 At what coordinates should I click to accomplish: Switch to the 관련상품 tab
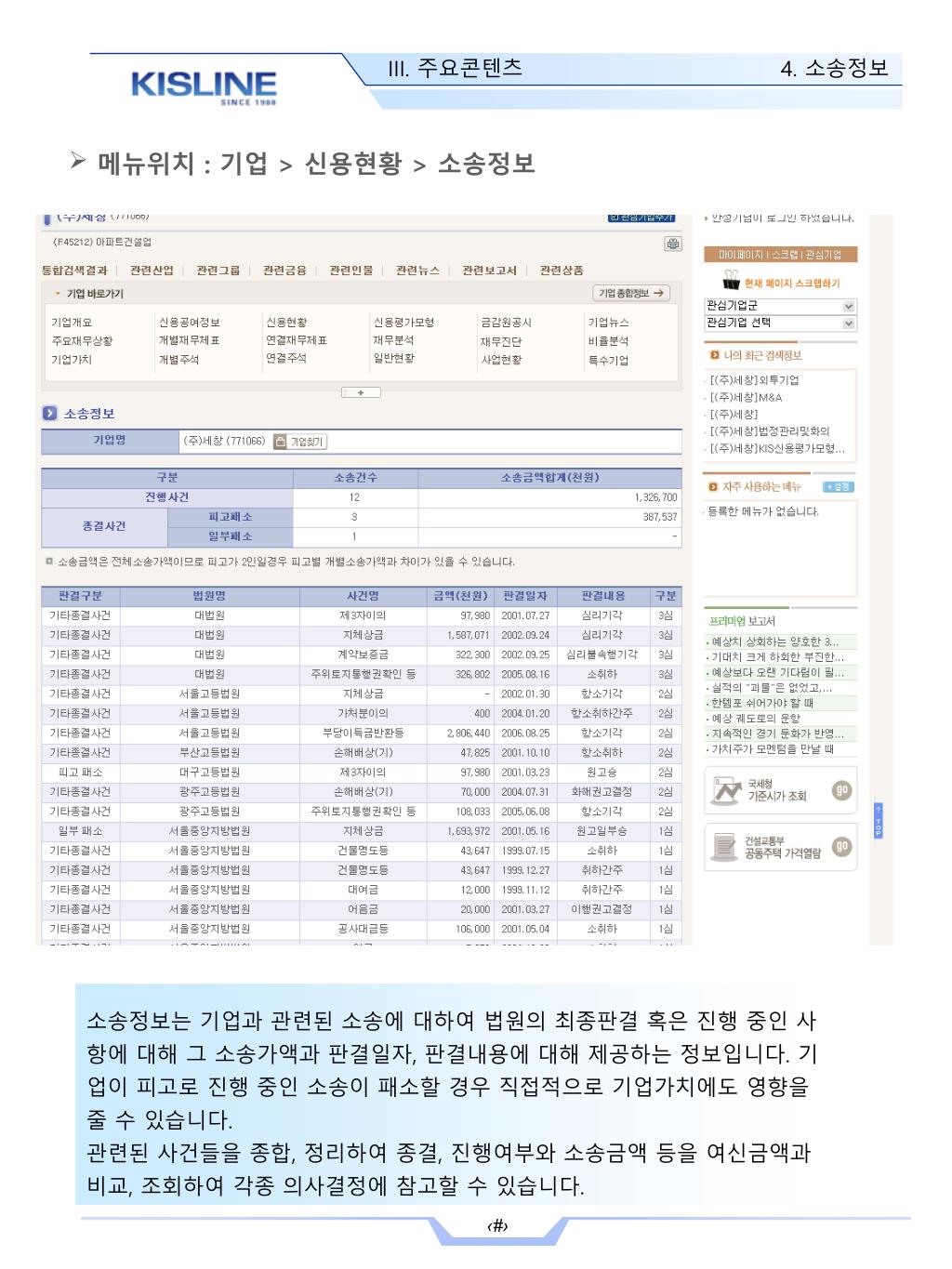(x=562, y=271)
